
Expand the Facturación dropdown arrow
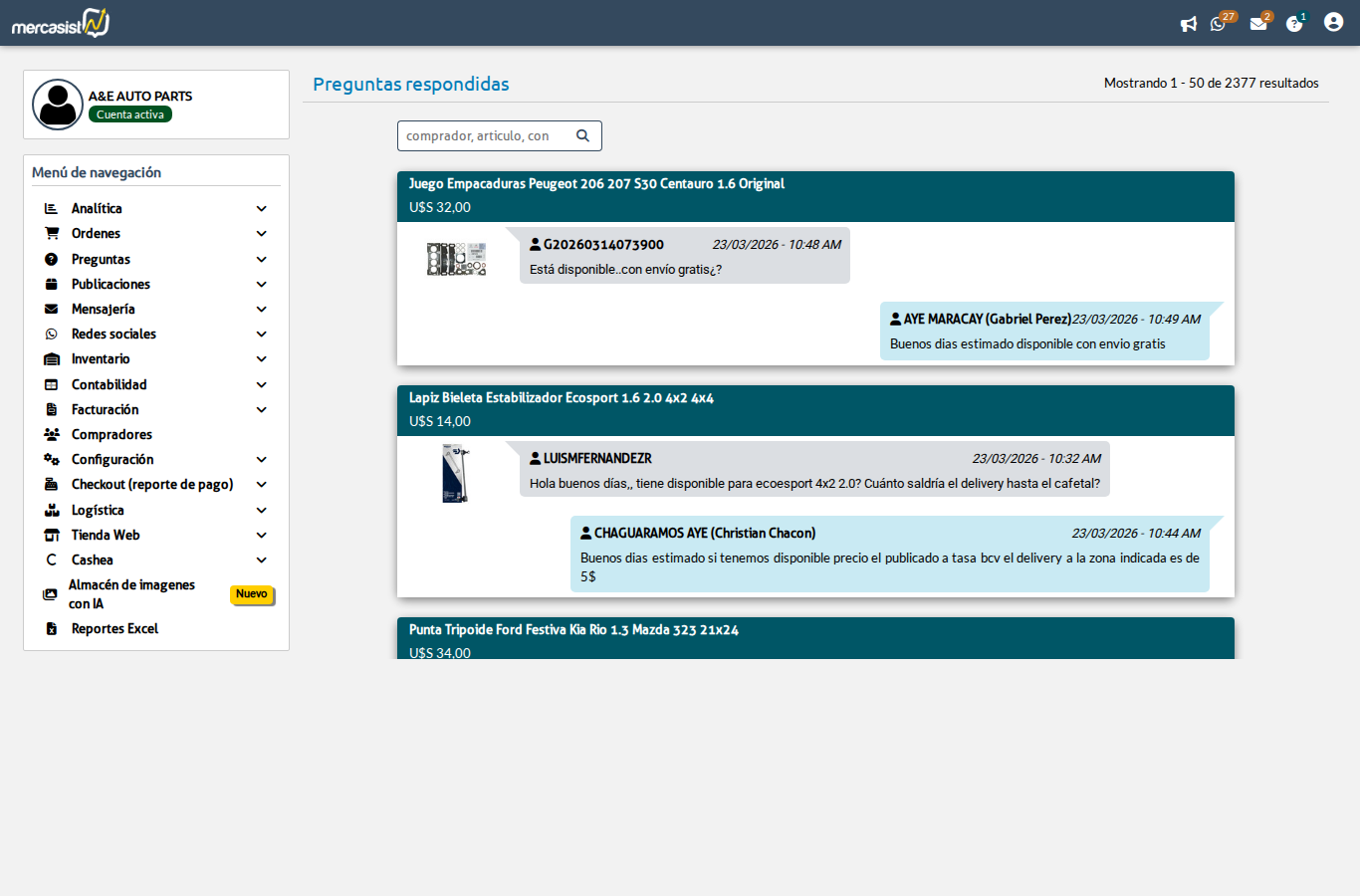coord(262,410)
